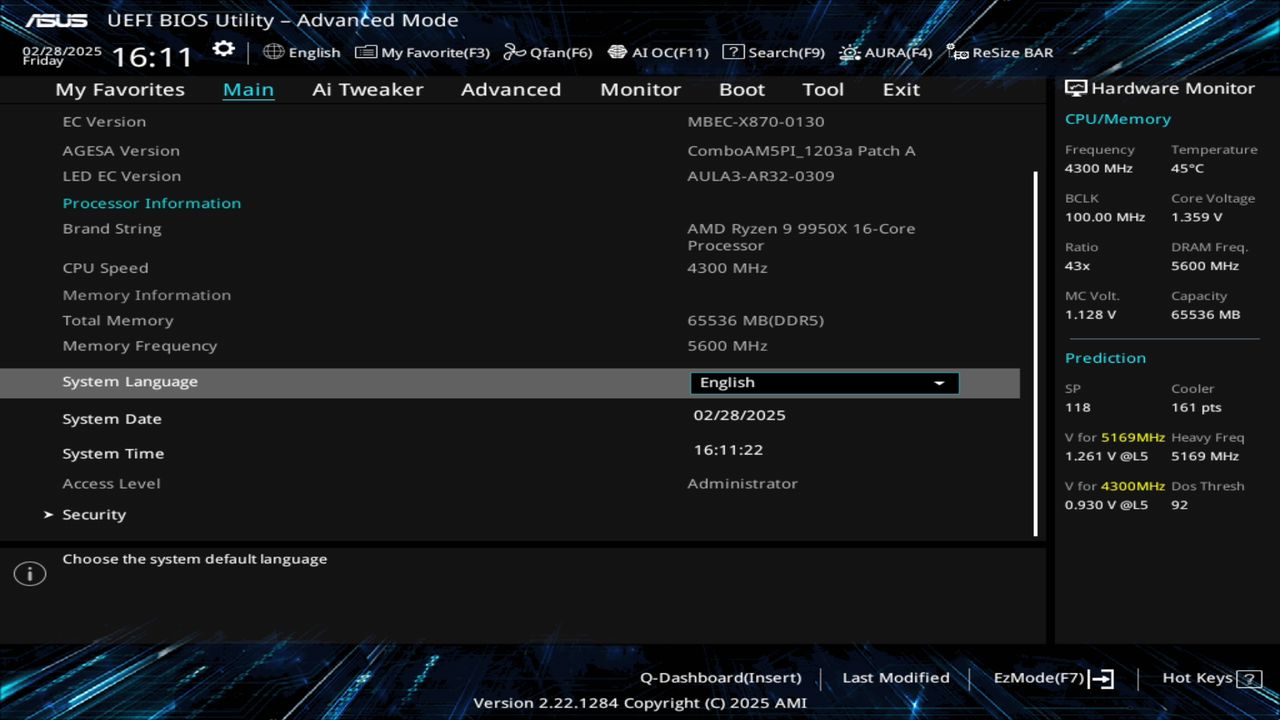Click the EzMode exit arrow icon
The image size is (1280, 720).
coord(1101,679)
